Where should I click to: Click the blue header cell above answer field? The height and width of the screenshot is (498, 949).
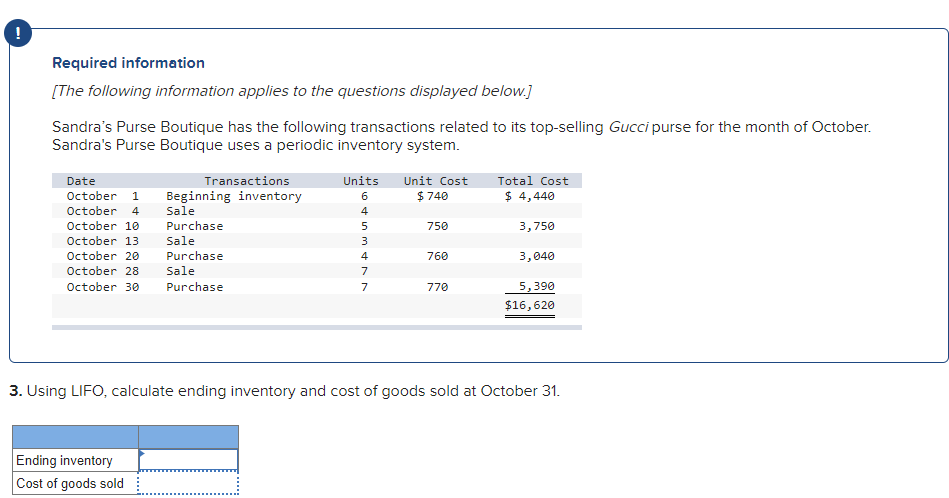(x=188, y=437)
